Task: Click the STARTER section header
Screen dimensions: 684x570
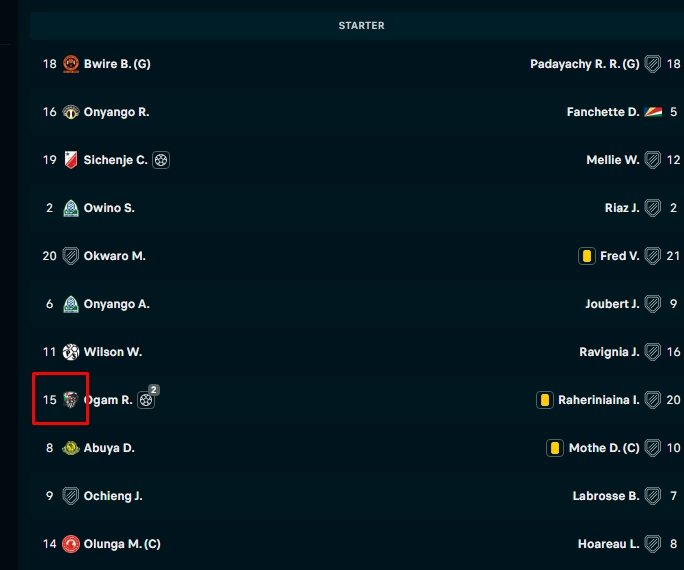Action: pos(361,26)
